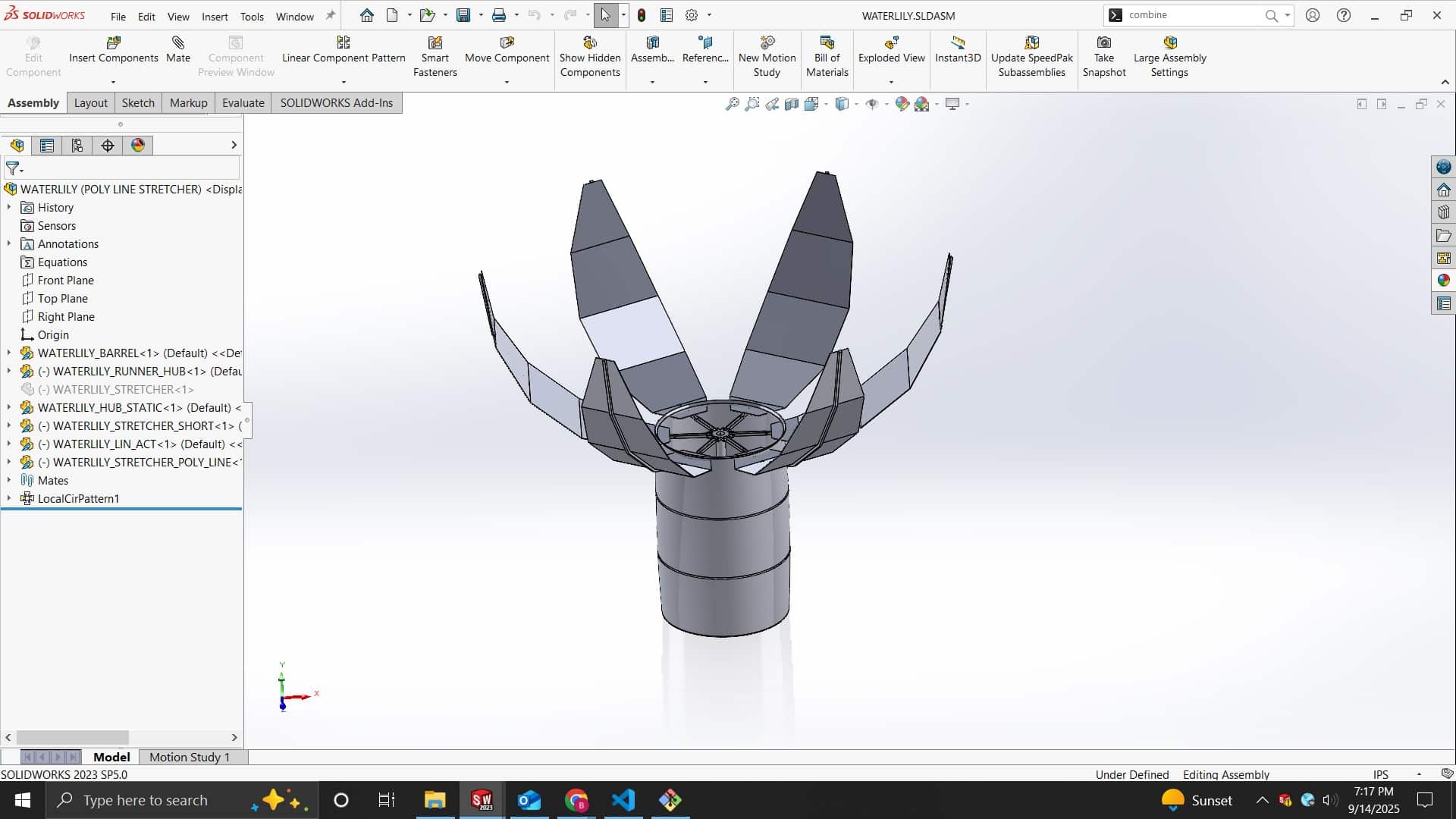Expand the WATERLILY_BARREL component node
This screenshot has width=1456, height=819.
[x=8, y=353]
